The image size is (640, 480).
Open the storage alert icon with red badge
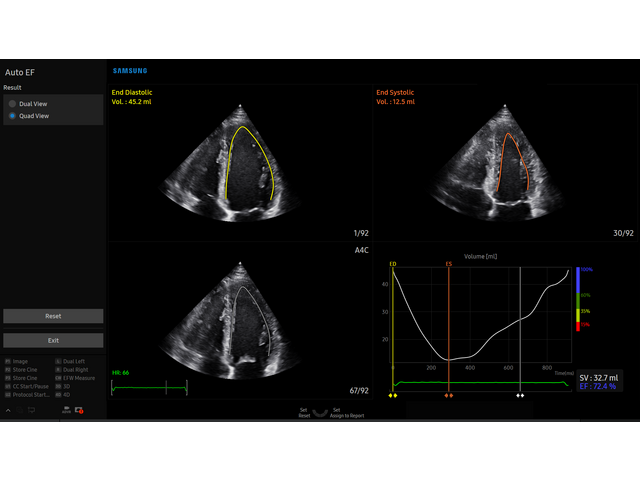79,410
